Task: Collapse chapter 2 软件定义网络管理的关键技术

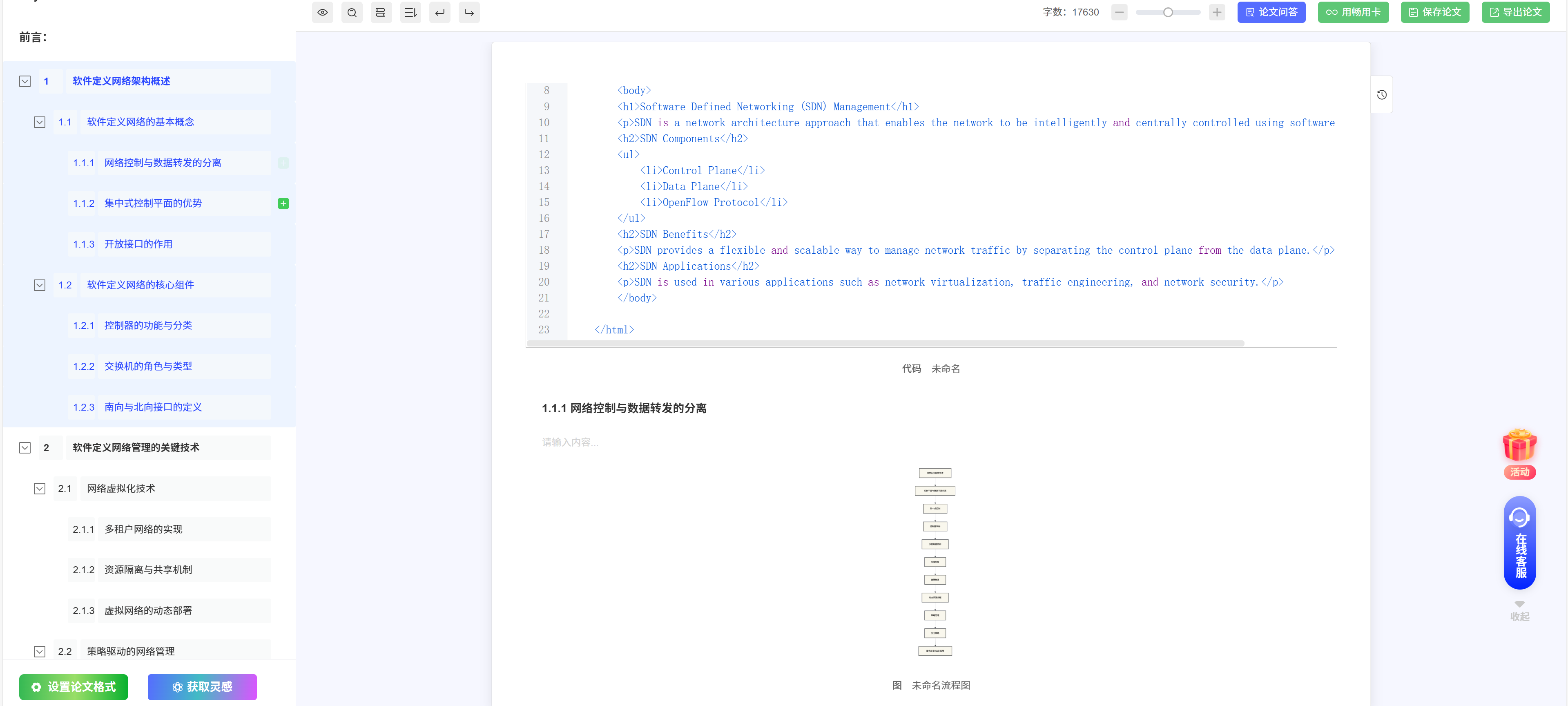Action: click(x=25, y=447)
